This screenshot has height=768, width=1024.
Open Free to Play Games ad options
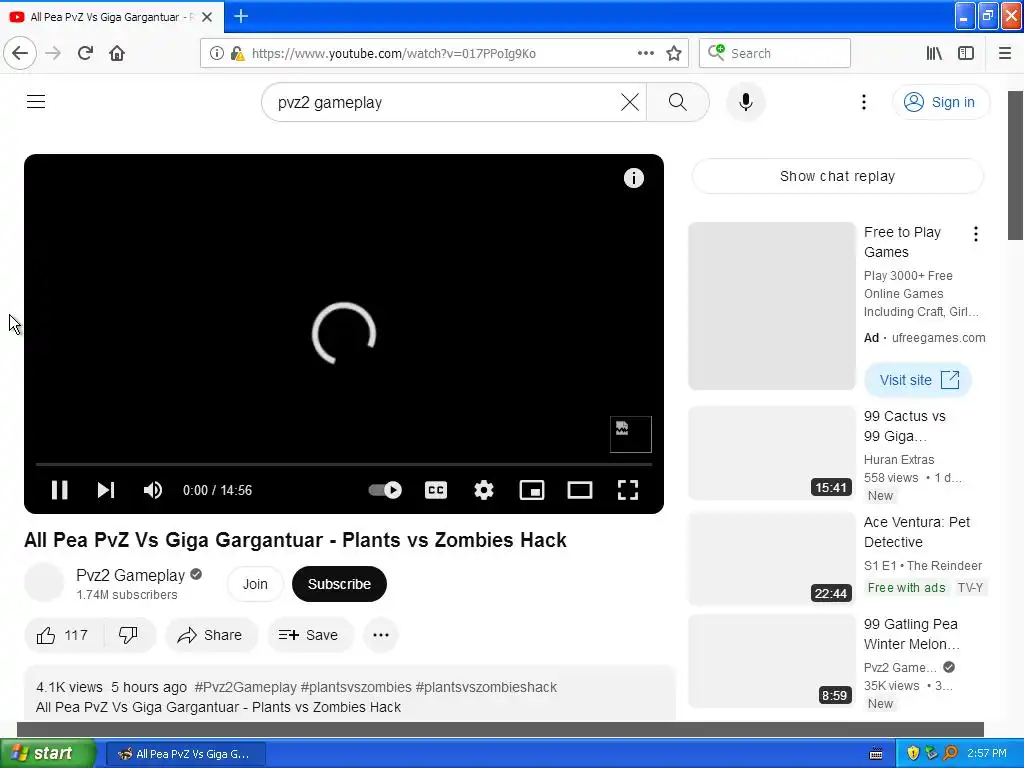coord(975,234)
